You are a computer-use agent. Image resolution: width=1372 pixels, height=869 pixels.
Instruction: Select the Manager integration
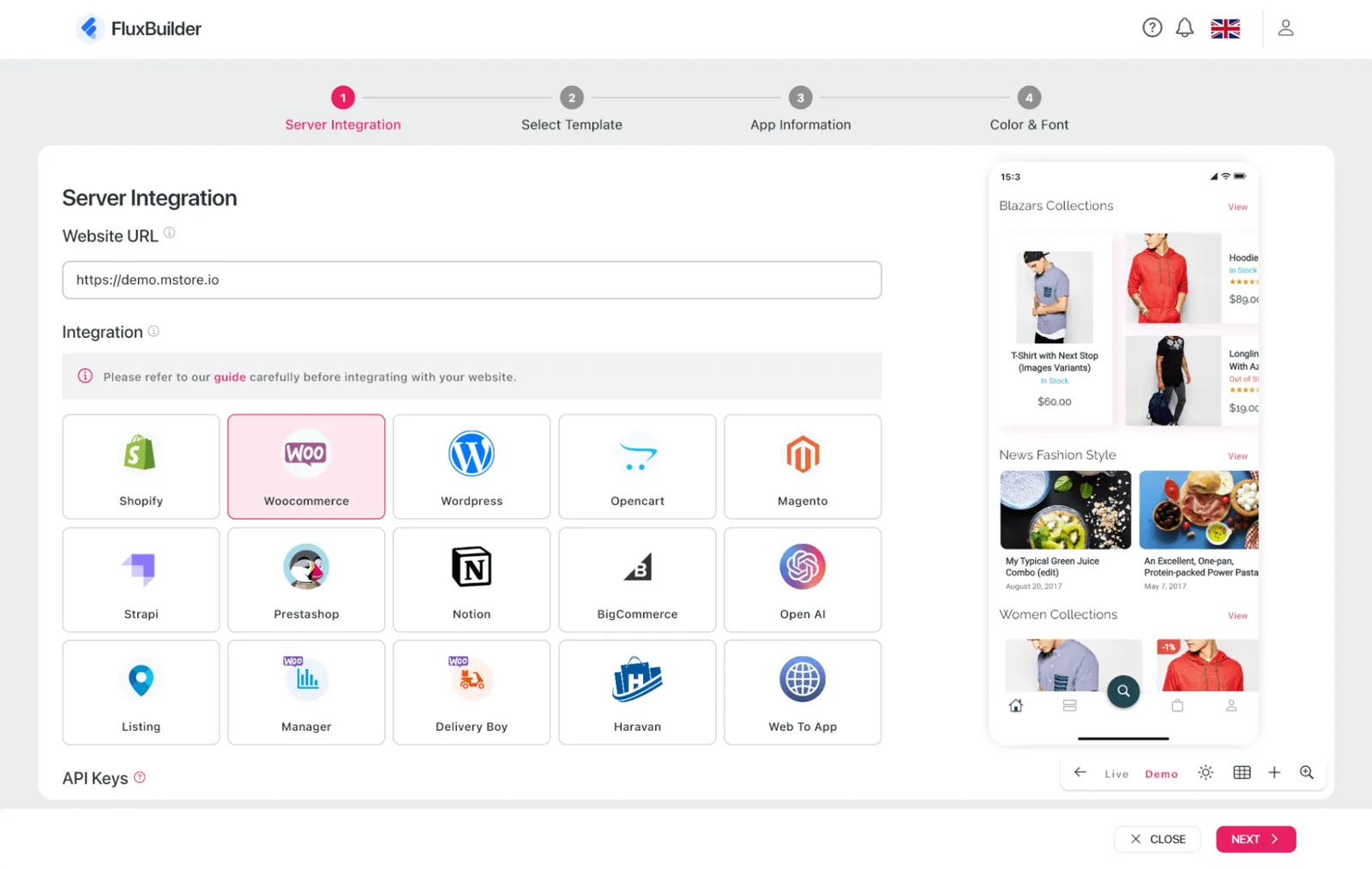[306, 692]
